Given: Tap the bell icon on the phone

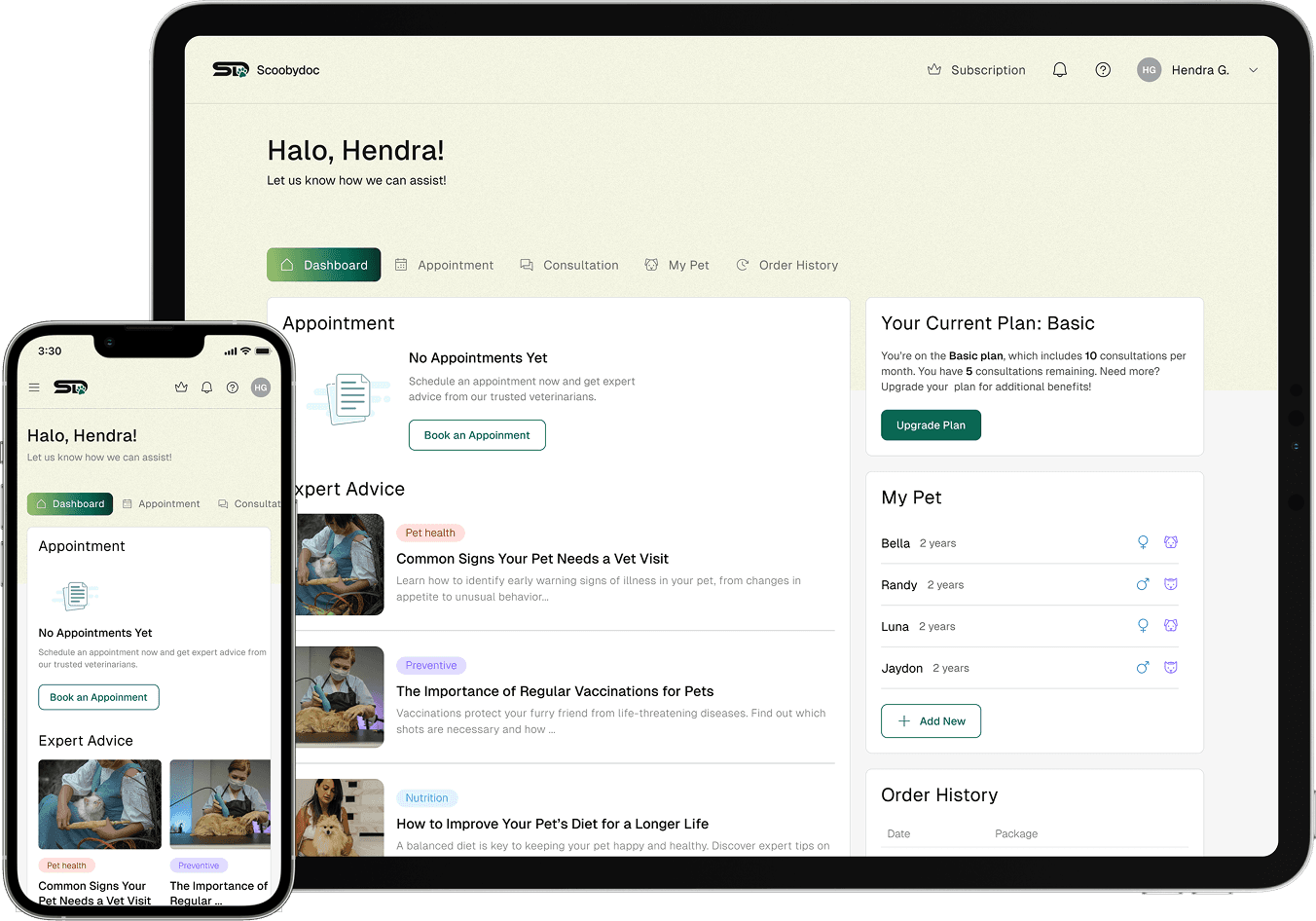Looking at the screenshot, I should pyautogui.click(x=206, y=387).
